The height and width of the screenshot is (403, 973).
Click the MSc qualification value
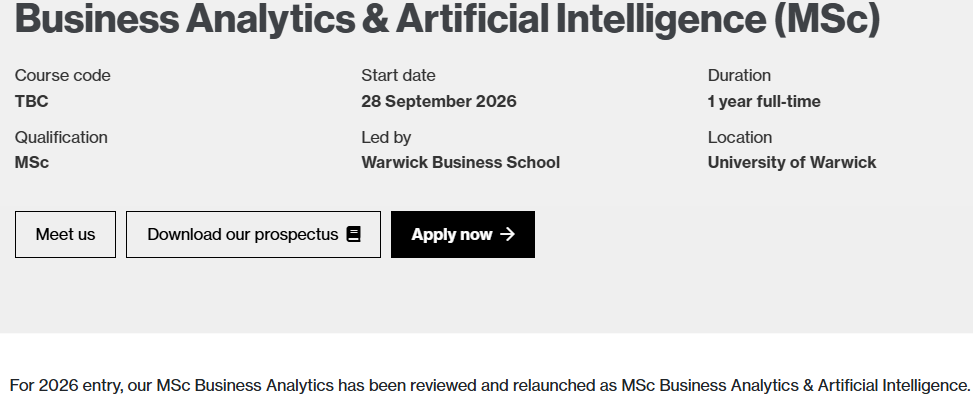(x=32, y=162)
